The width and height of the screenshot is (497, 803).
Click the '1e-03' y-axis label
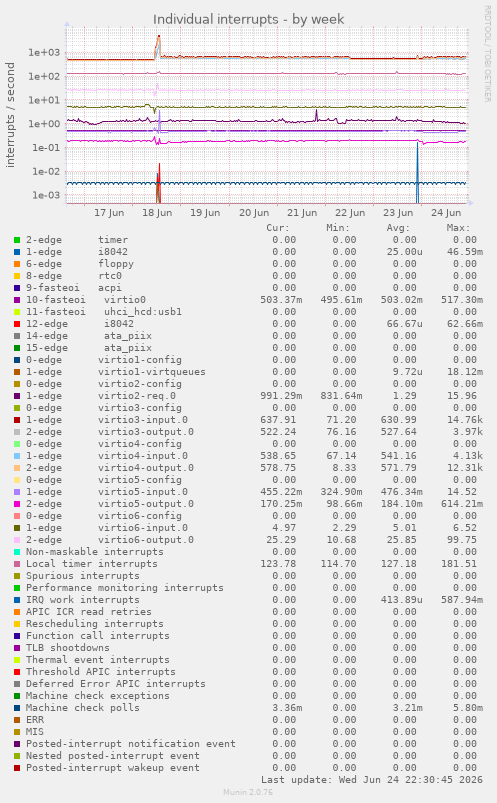tap(46, 195)
